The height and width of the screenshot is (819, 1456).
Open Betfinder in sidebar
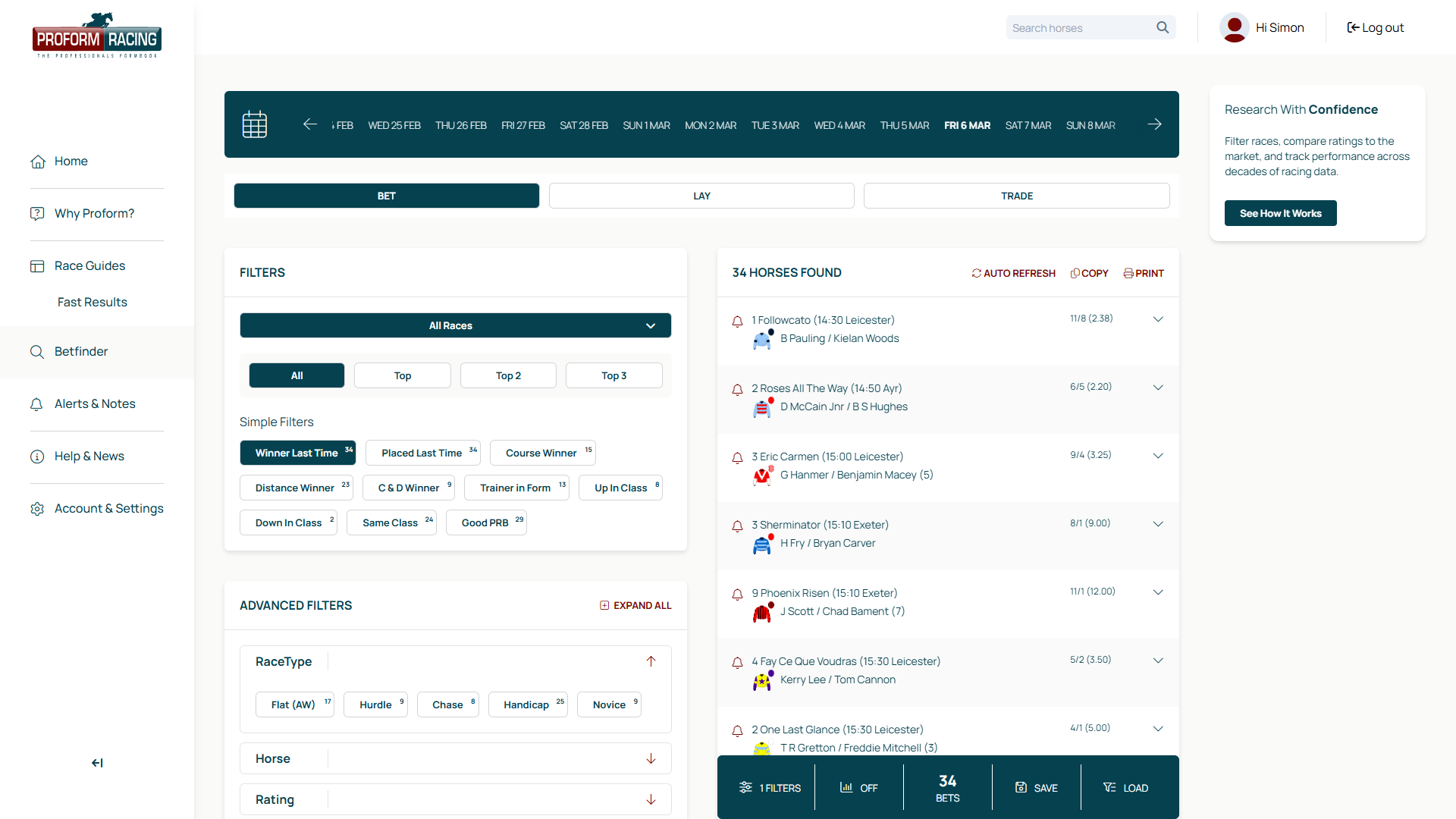pyautogui.click(x=81, y=351)
